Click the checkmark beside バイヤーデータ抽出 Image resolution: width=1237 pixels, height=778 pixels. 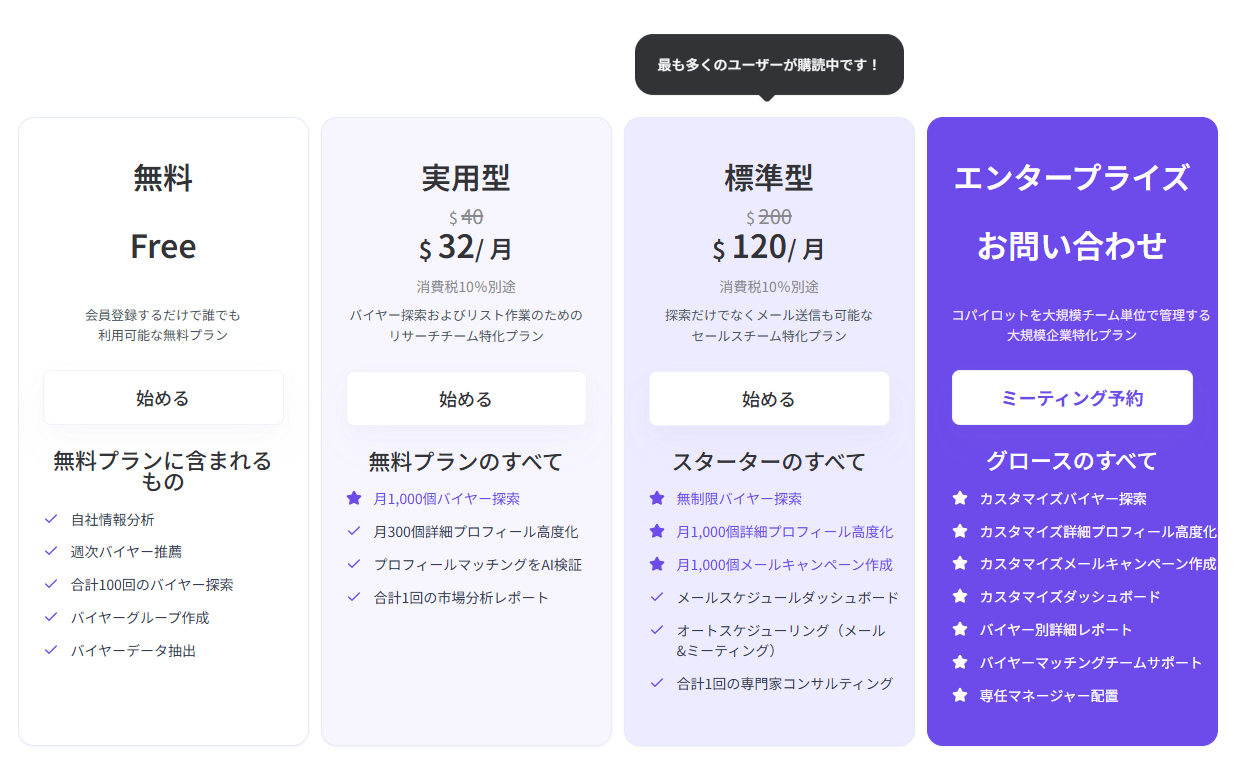click(x=51, y=650)
